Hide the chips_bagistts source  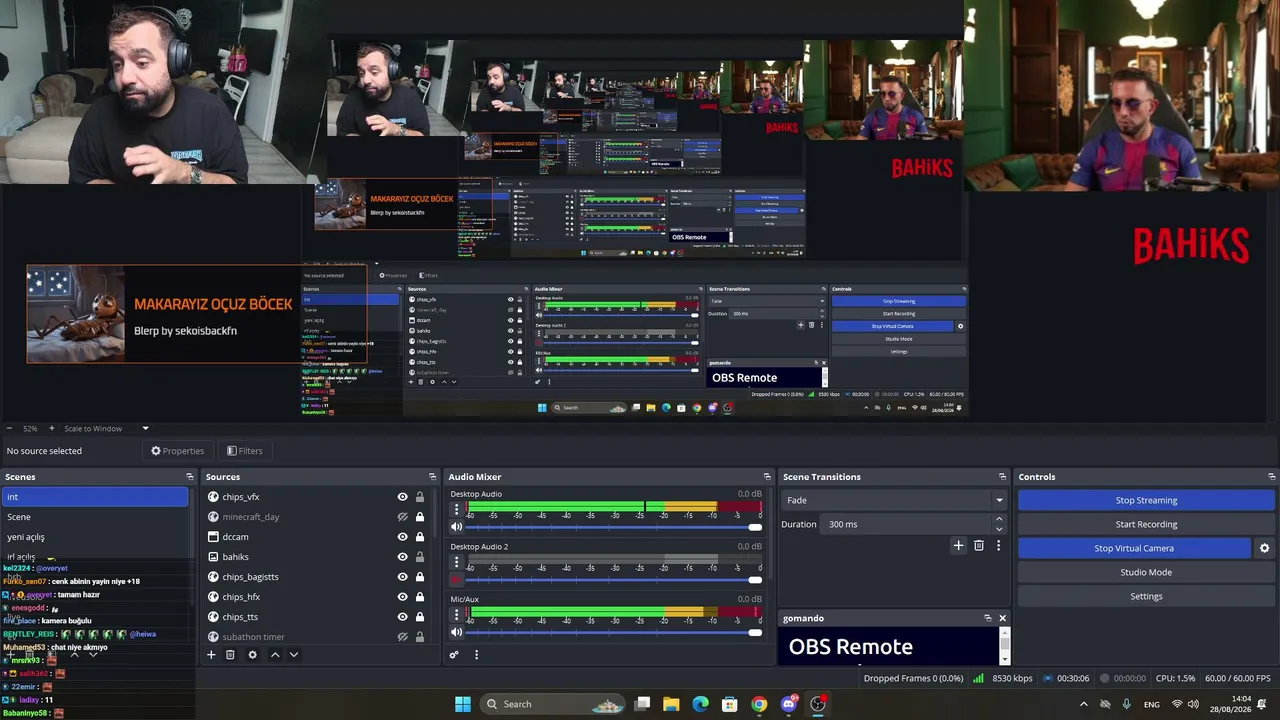[x=403, y=577]
